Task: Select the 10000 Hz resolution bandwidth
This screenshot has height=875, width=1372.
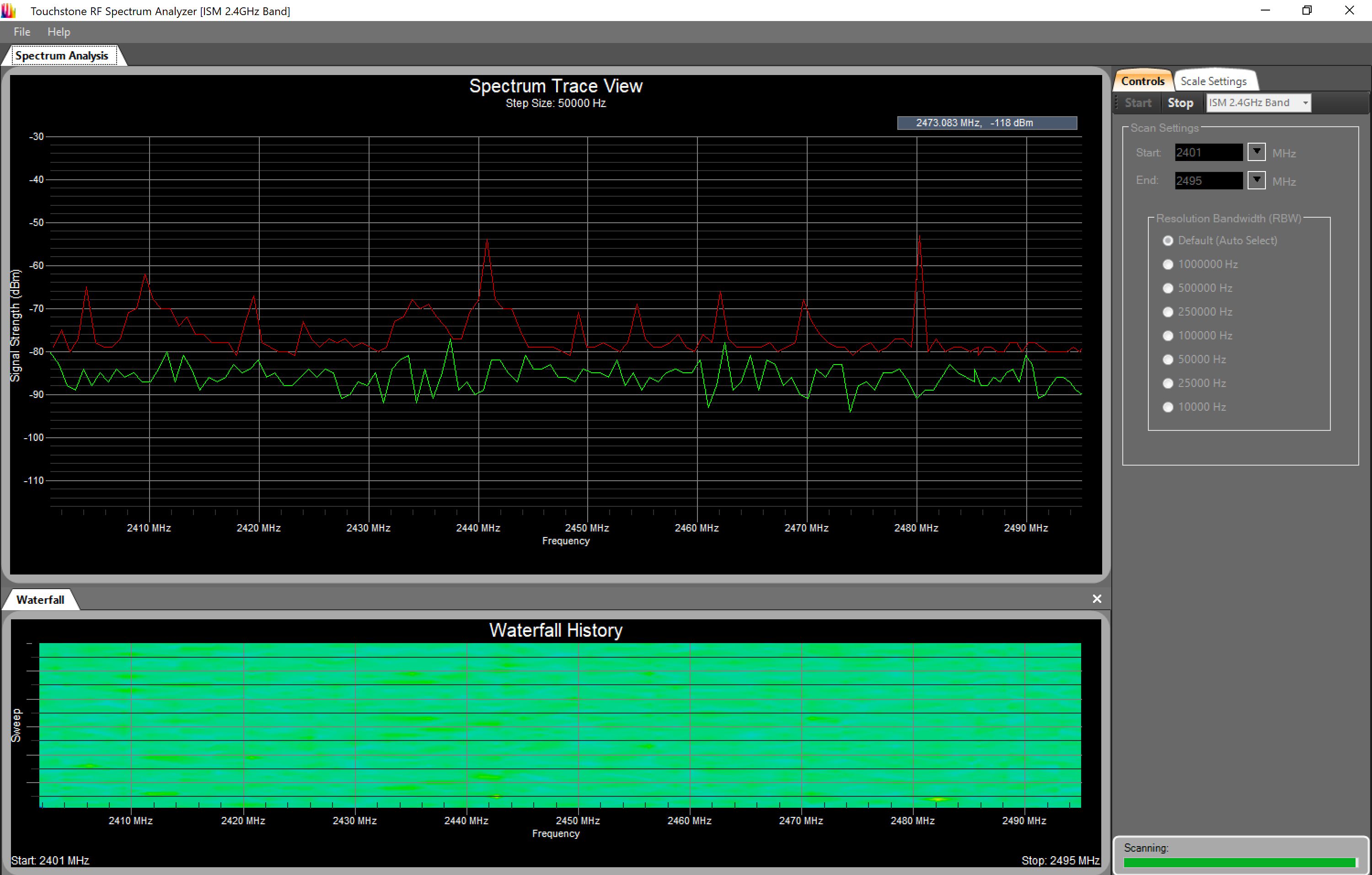Action: click(x=1168, y=407)
